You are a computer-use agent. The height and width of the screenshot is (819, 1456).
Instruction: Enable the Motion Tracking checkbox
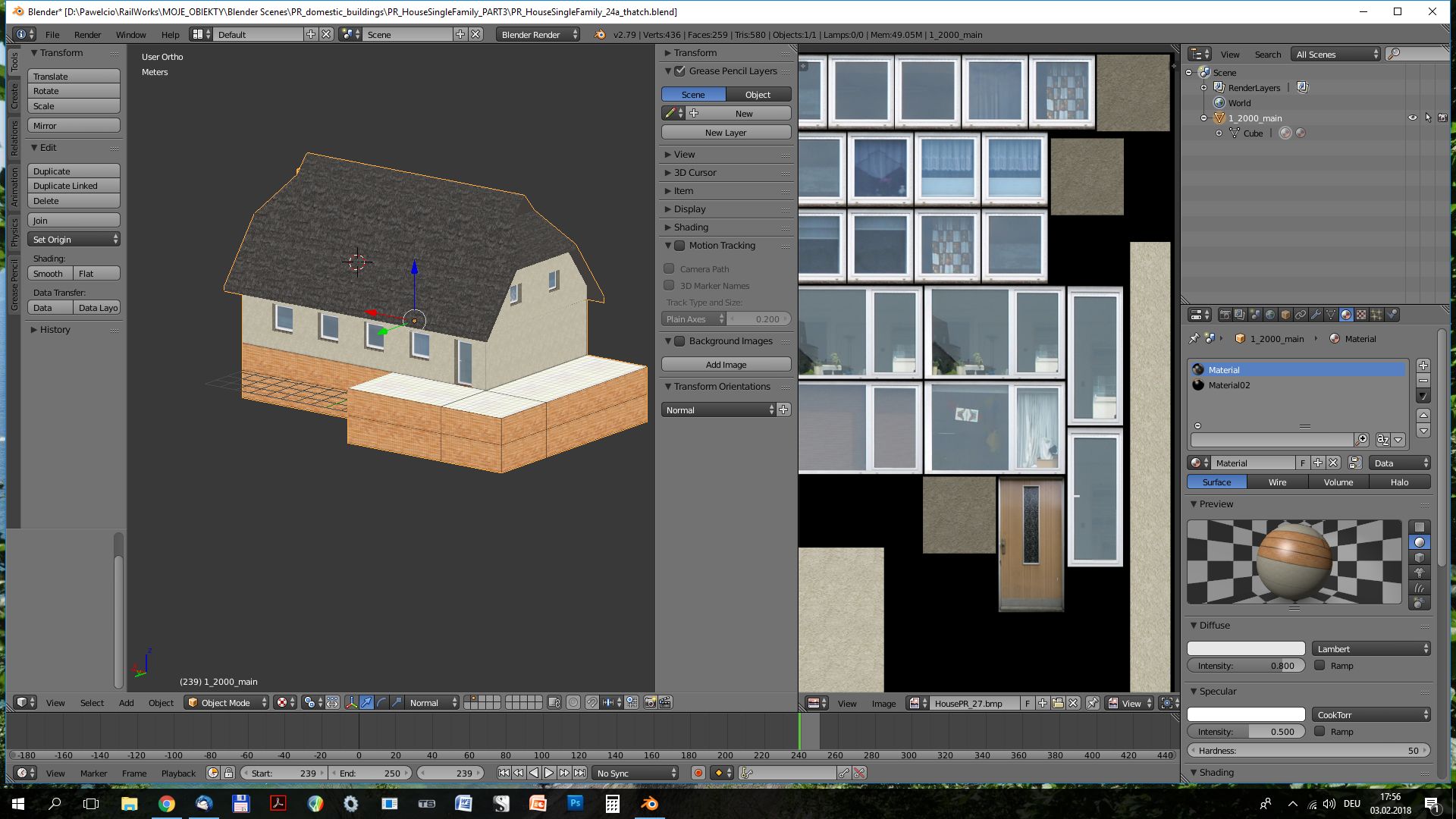pos(680,246)
